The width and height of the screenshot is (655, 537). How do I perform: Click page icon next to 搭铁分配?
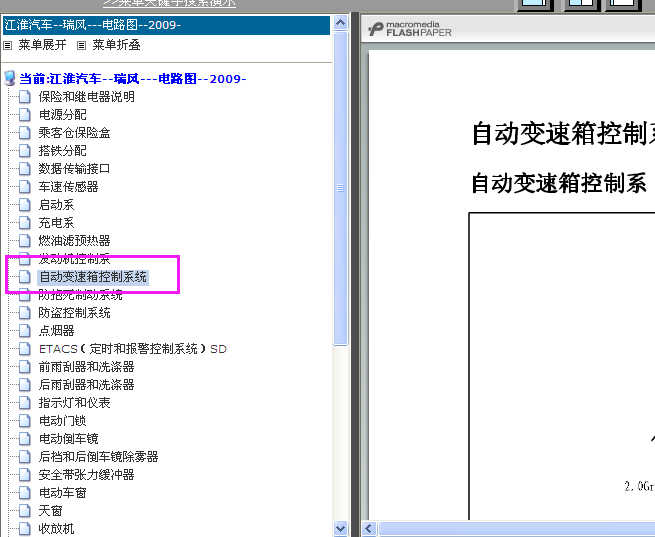(25, 150)
